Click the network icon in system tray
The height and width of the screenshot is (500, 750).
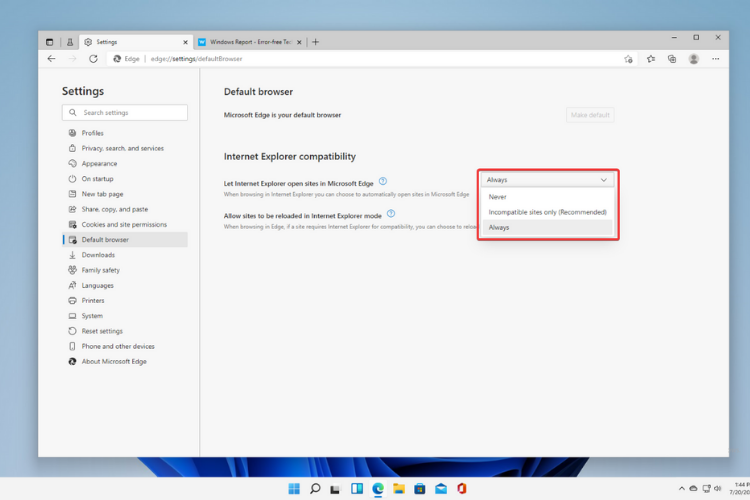coord(706,489)
